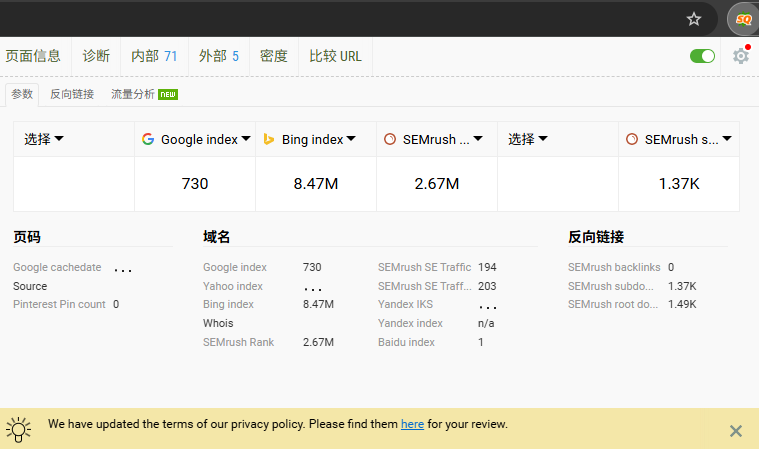Open the Source link under 页码
This screenshot has width=759, height=449.
(30, 286)
